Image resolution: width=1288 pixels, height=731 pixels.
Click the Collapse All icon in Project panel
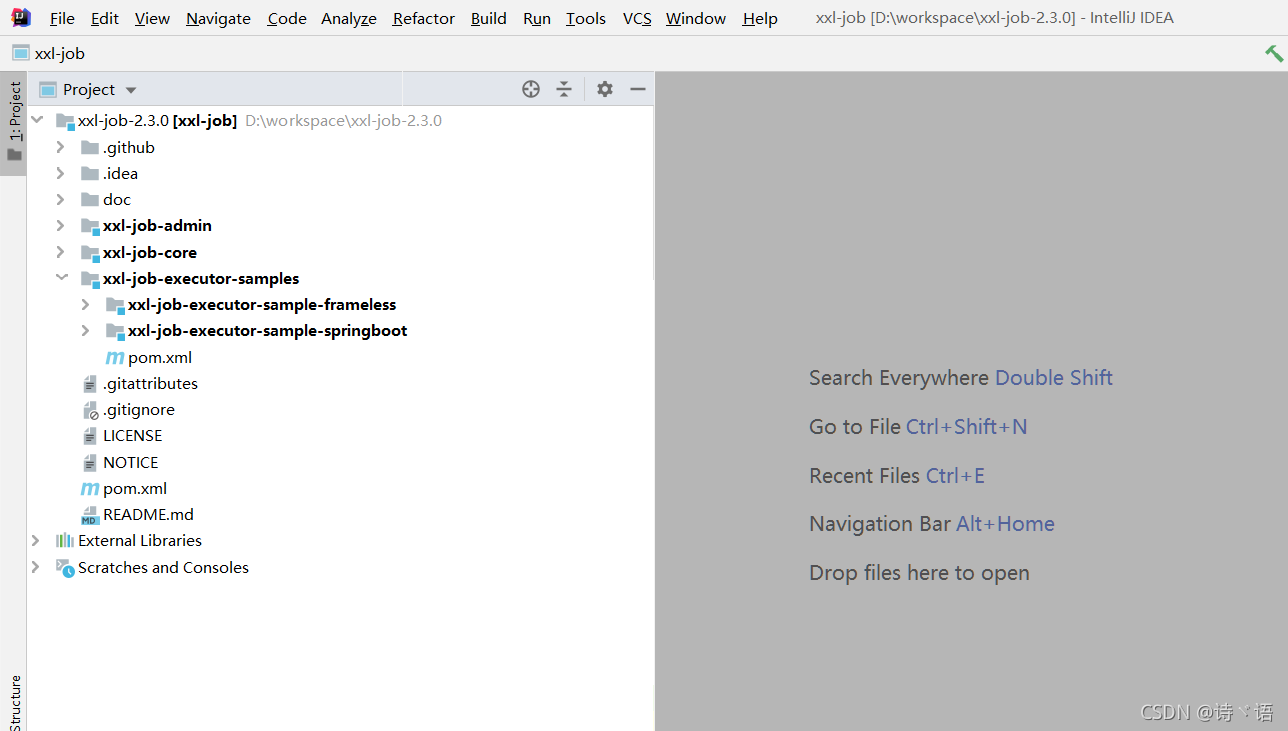click(564, 89)
